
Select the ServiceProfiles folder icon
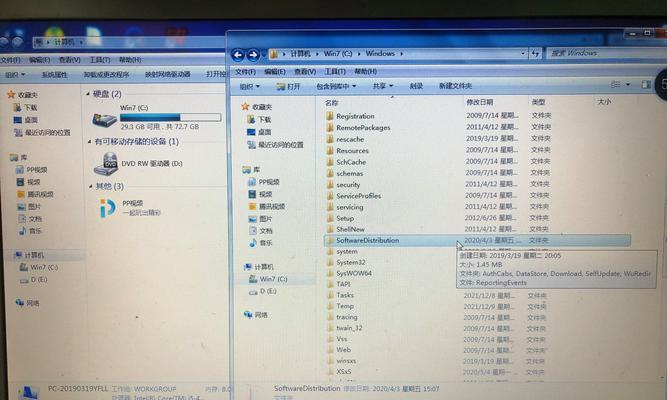[330, 196]
